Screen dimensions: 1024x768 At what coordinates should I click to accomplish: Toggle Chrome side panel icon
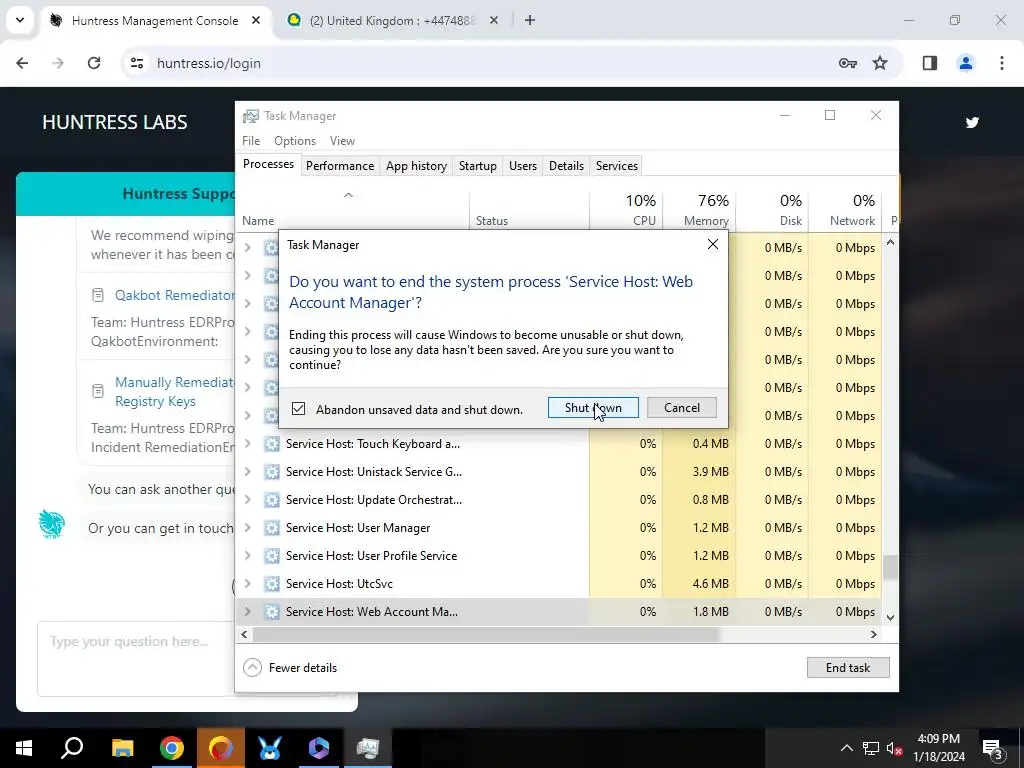coord(930,63)
